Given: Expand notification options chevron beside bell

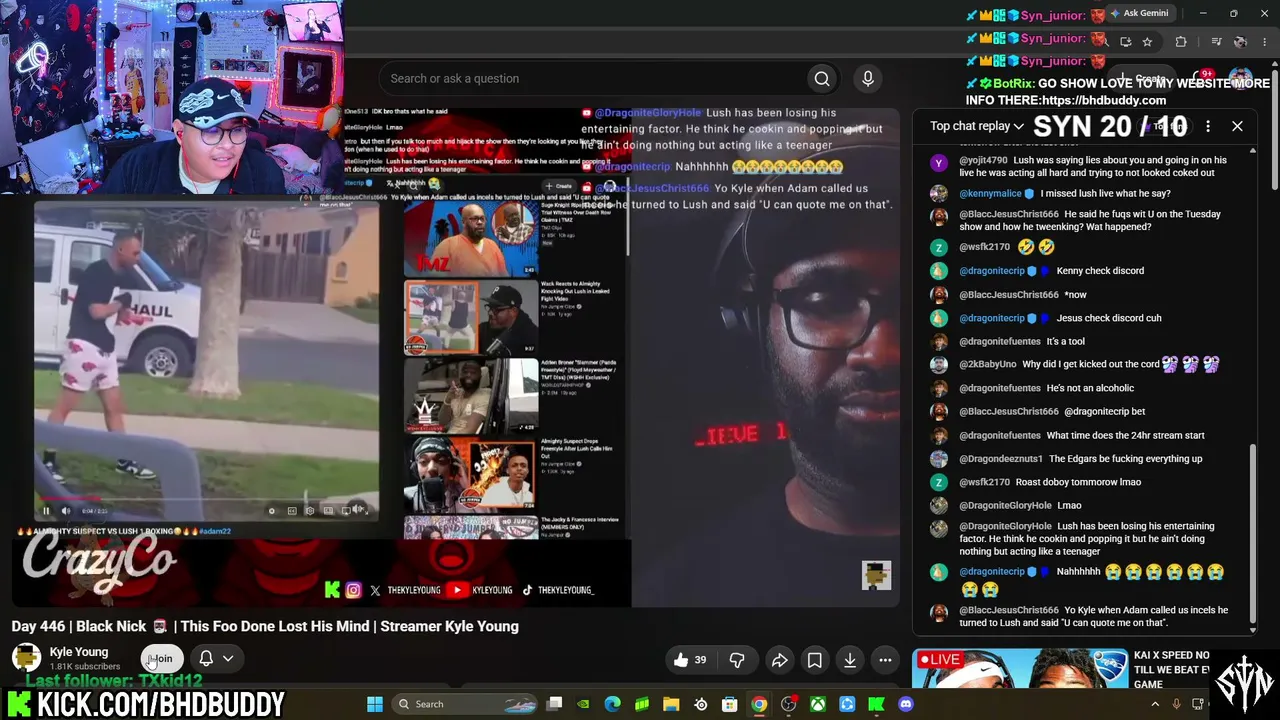Looking at the screenshot, I should click(228, 658).
